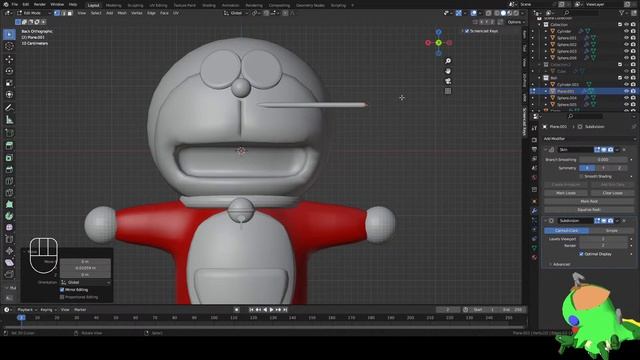640x360 pixels.
Task: Select the Shrink/Fatten tool
Action: click(9, 251)
